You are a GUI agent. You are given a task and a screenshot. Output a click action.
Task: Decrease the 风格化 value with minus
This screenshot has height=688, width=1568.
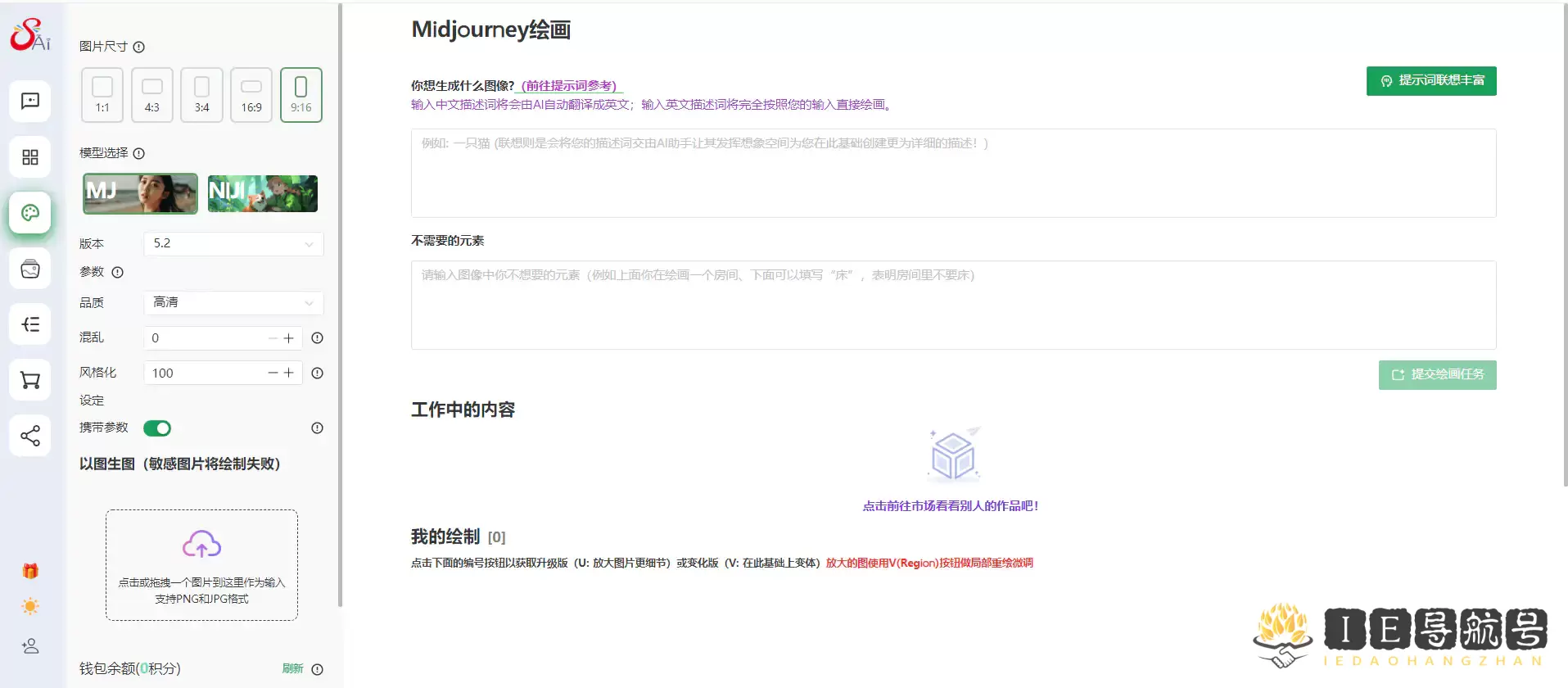273,373
